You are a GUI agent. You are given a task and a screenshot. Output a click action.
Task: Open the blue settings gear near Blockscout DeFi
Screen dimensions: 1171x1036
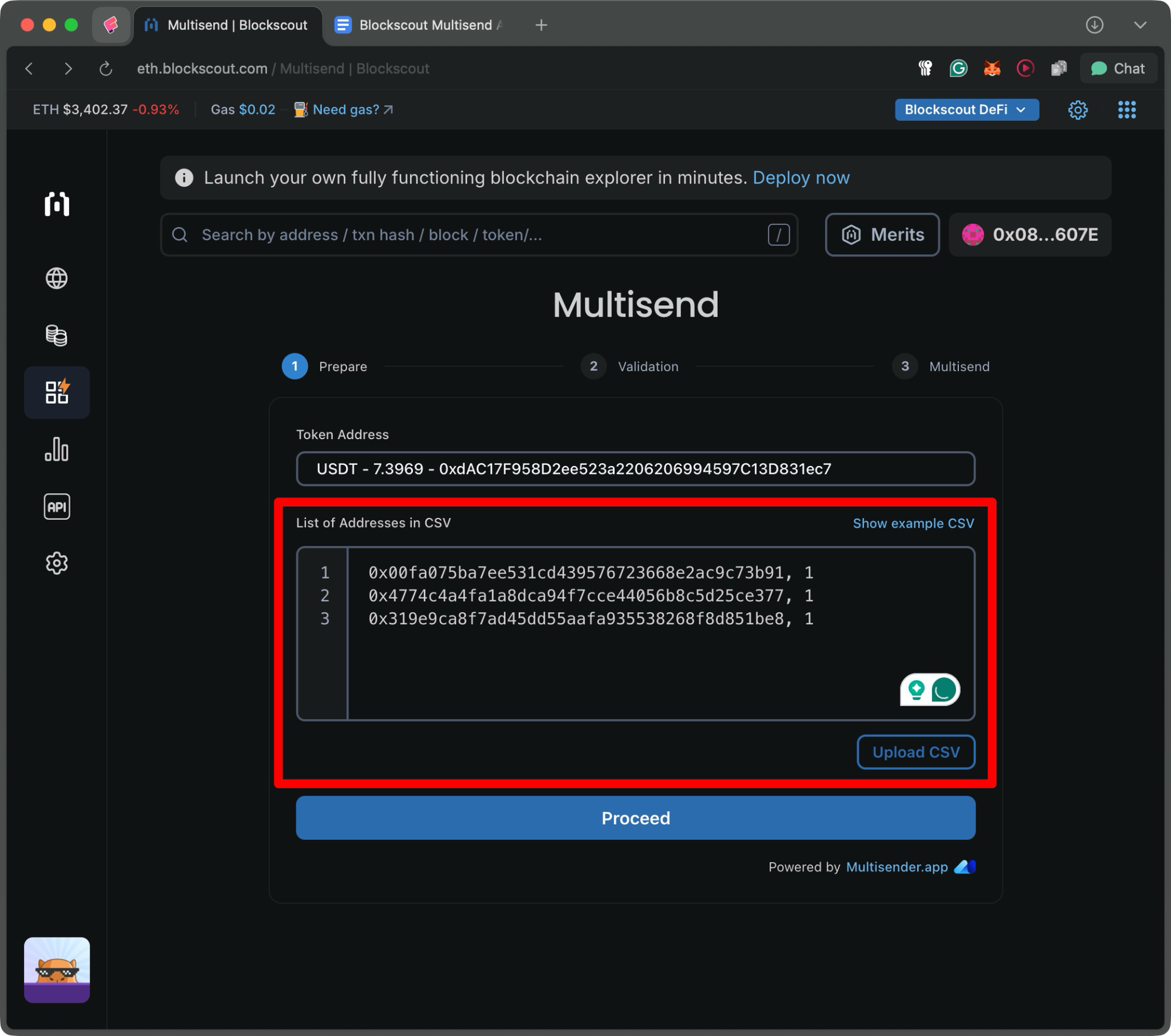pos(1078,109)
